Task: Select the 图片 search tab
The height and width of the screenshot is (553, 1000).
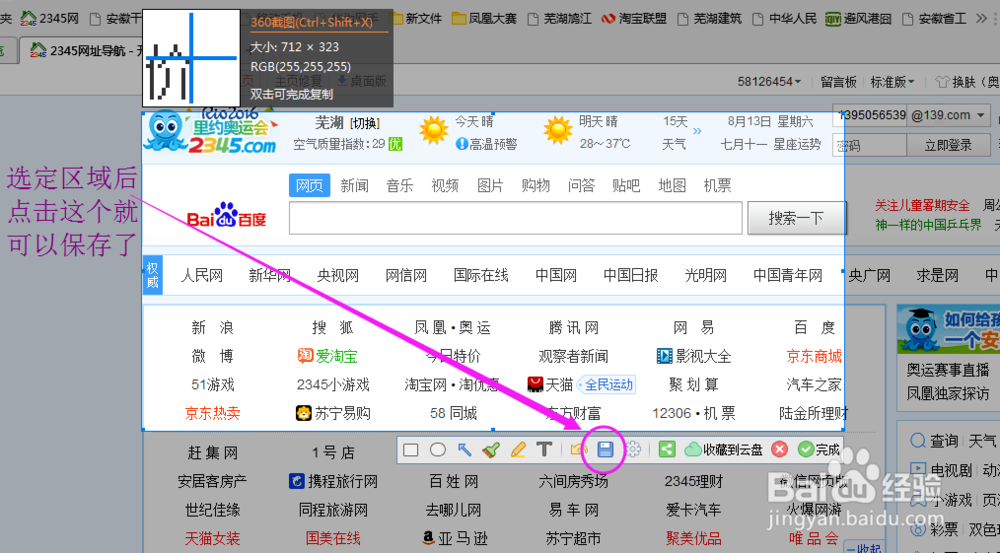Action: tap(490, 186)
